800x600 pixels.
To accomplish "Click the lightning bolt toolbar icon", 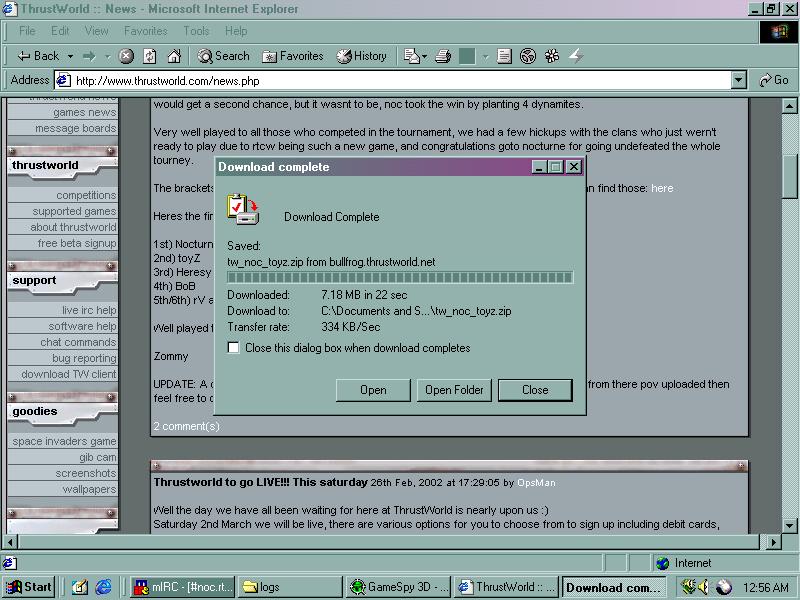I will coord(576,56).
